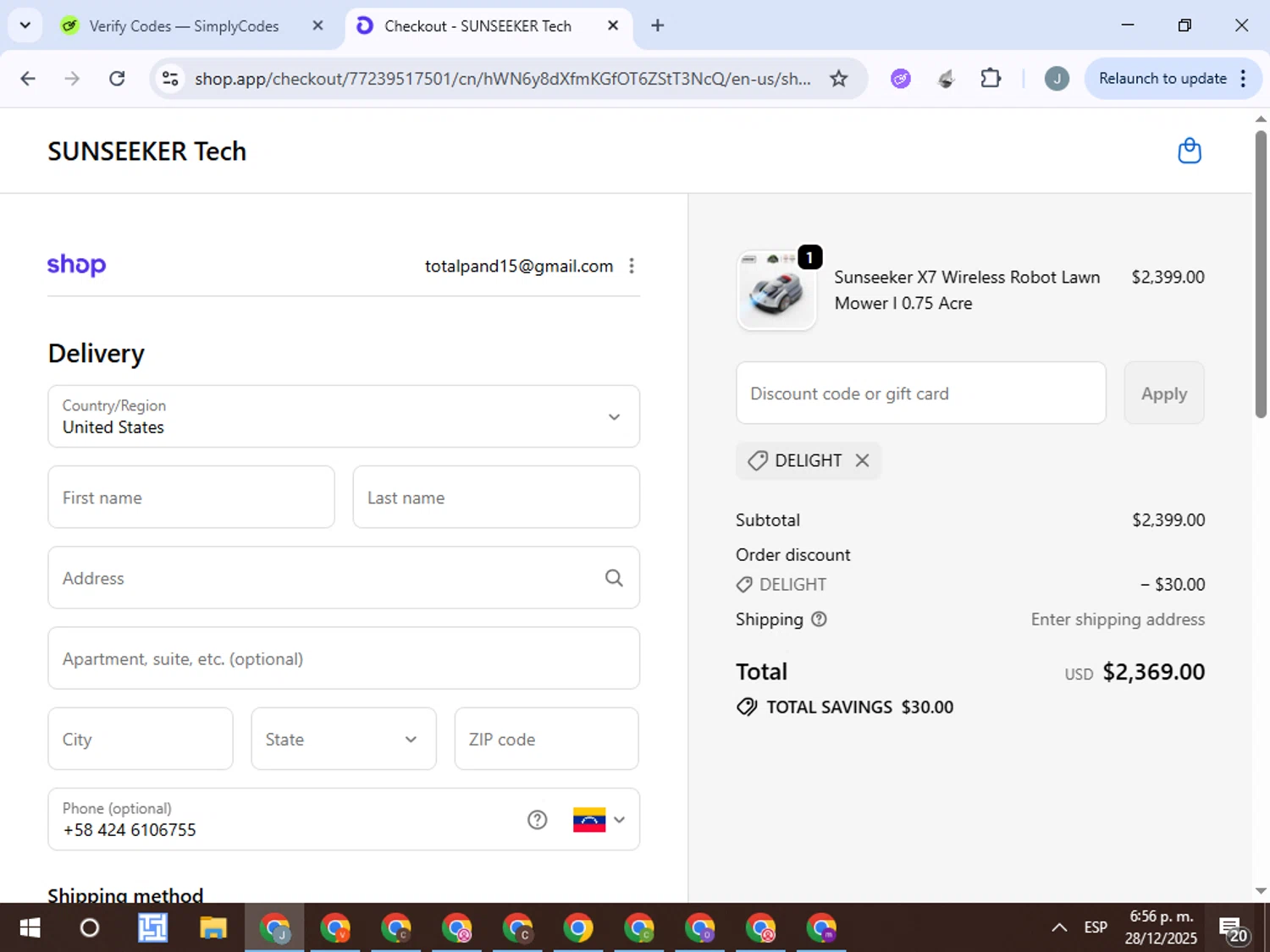Click the Total amount $2,369.00

point(1153,672)
